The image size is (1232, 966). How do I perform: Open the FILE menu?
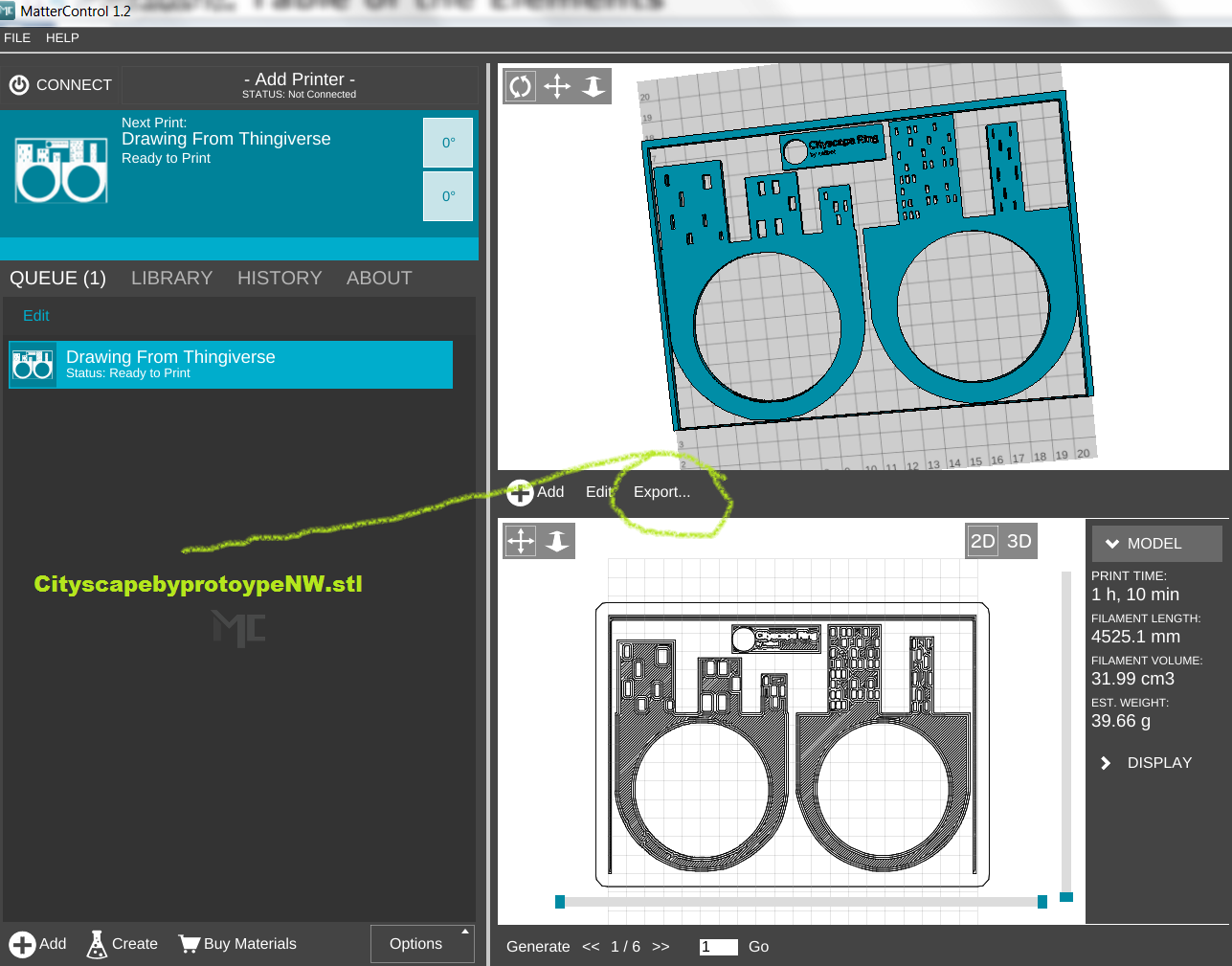point(17,38)
